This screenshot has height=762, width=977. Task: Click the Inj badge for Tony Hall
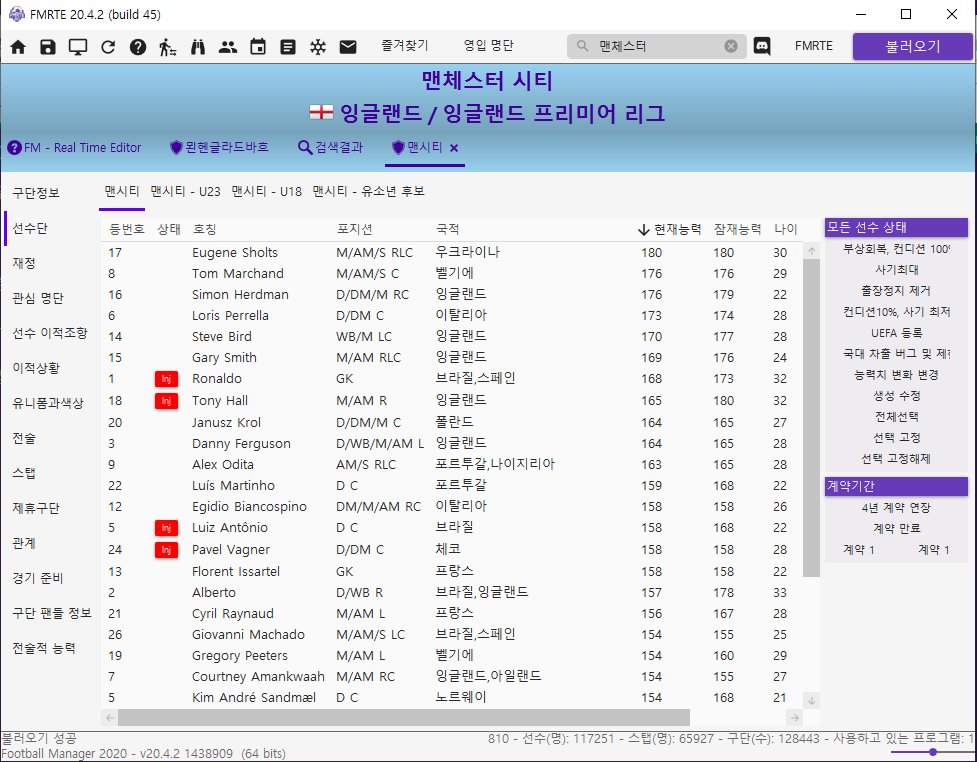coord(166,401)
